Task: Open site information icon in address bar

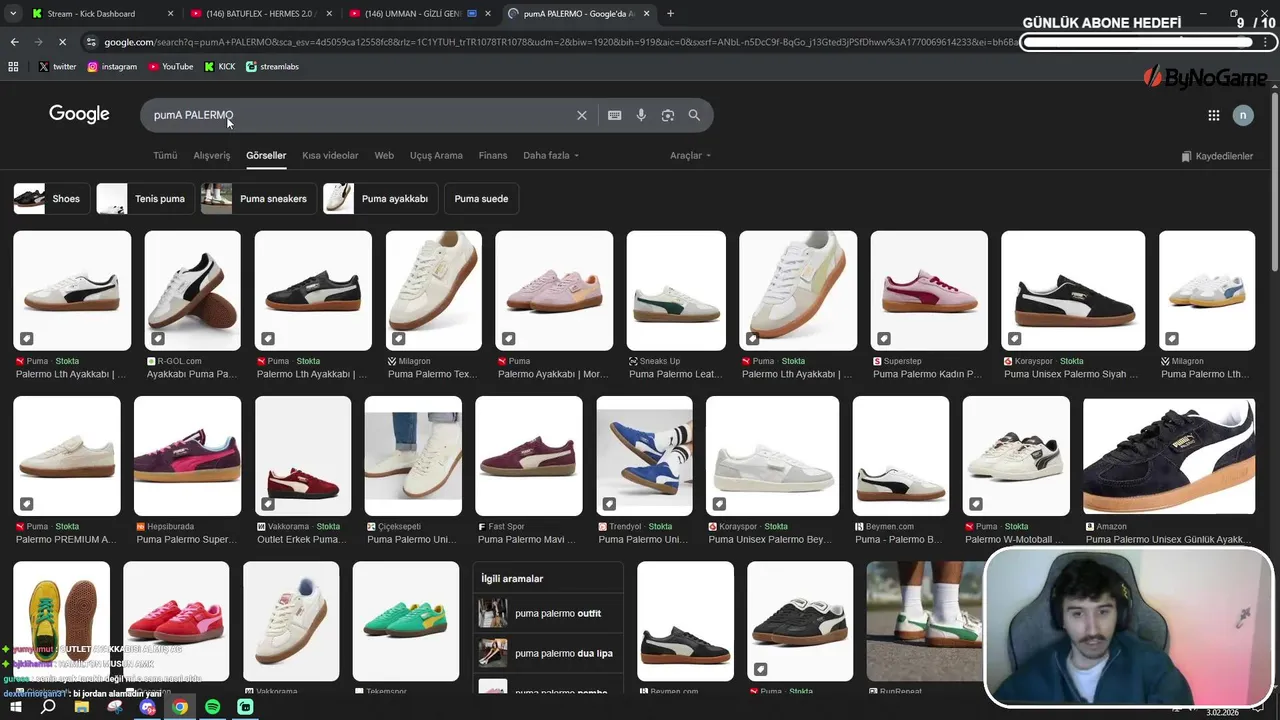Action: (x=91, y=42)
